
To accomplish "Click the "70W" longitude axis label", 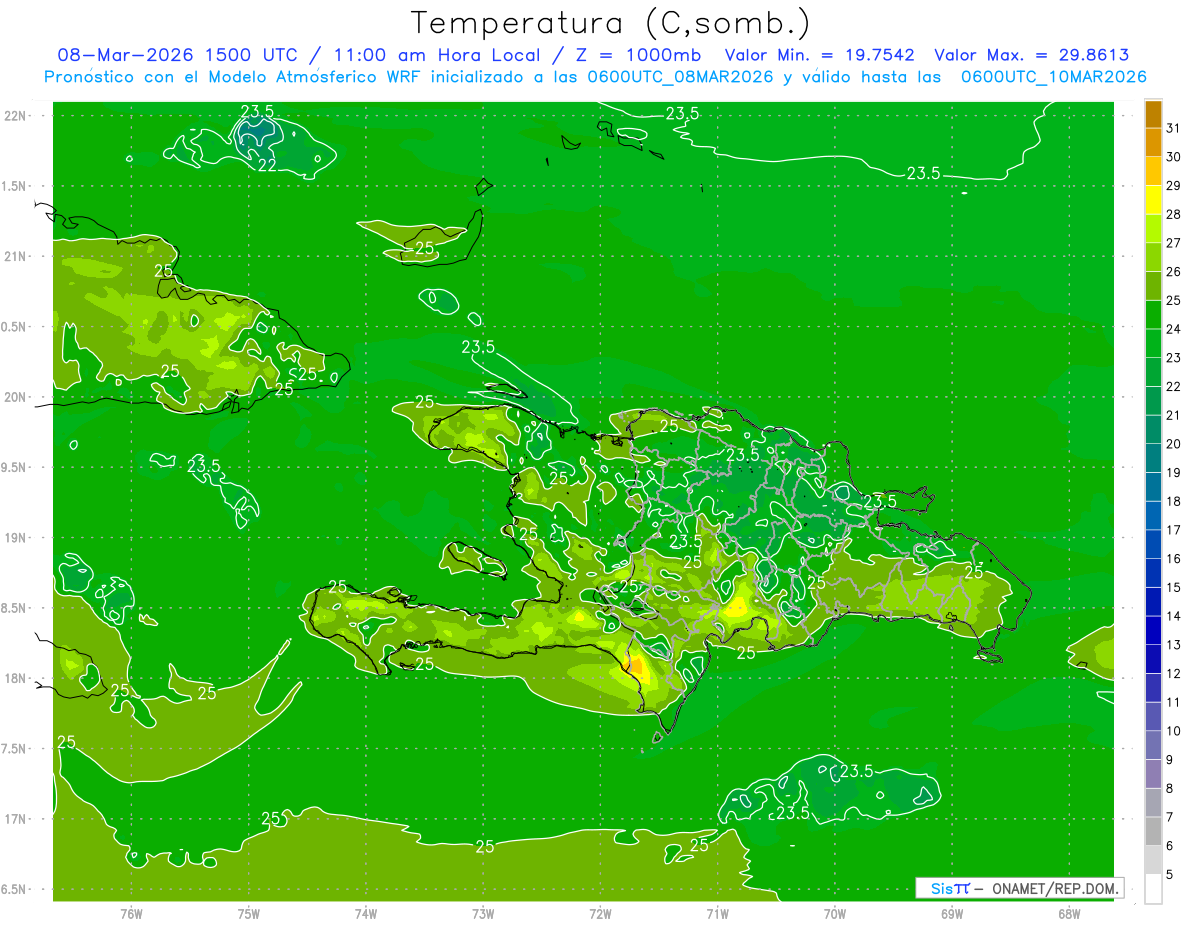I will tap(835, 914).
